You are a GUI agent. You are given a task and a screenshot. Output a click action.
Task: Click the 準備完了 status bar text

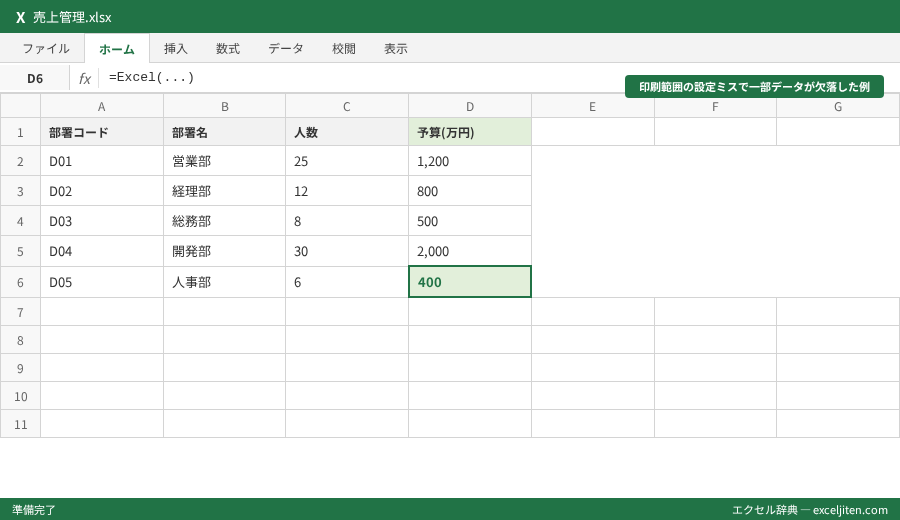[x=34, y=510]
